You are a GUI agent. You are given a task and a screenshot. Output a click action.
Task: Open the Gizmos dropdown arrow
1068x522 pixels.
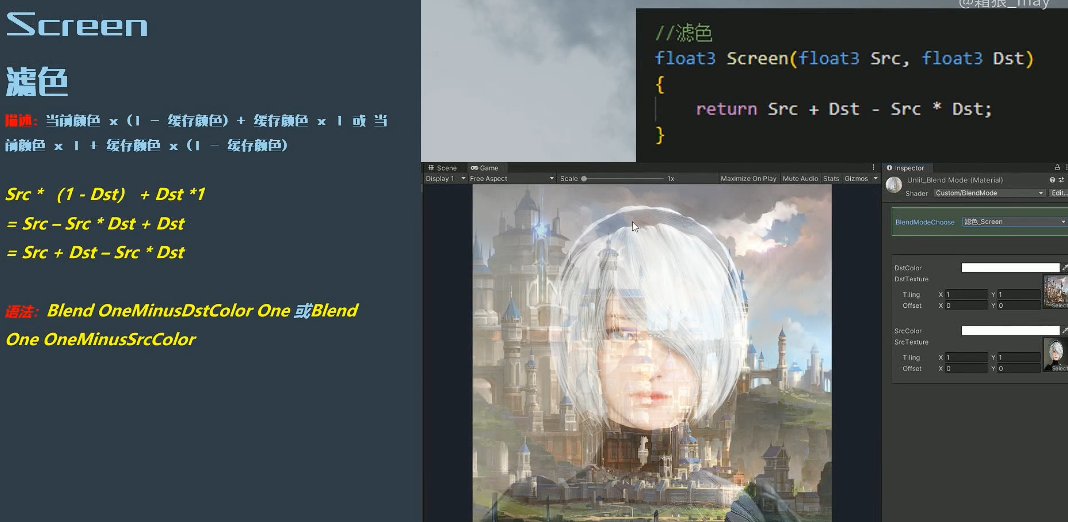pos(876,179)
